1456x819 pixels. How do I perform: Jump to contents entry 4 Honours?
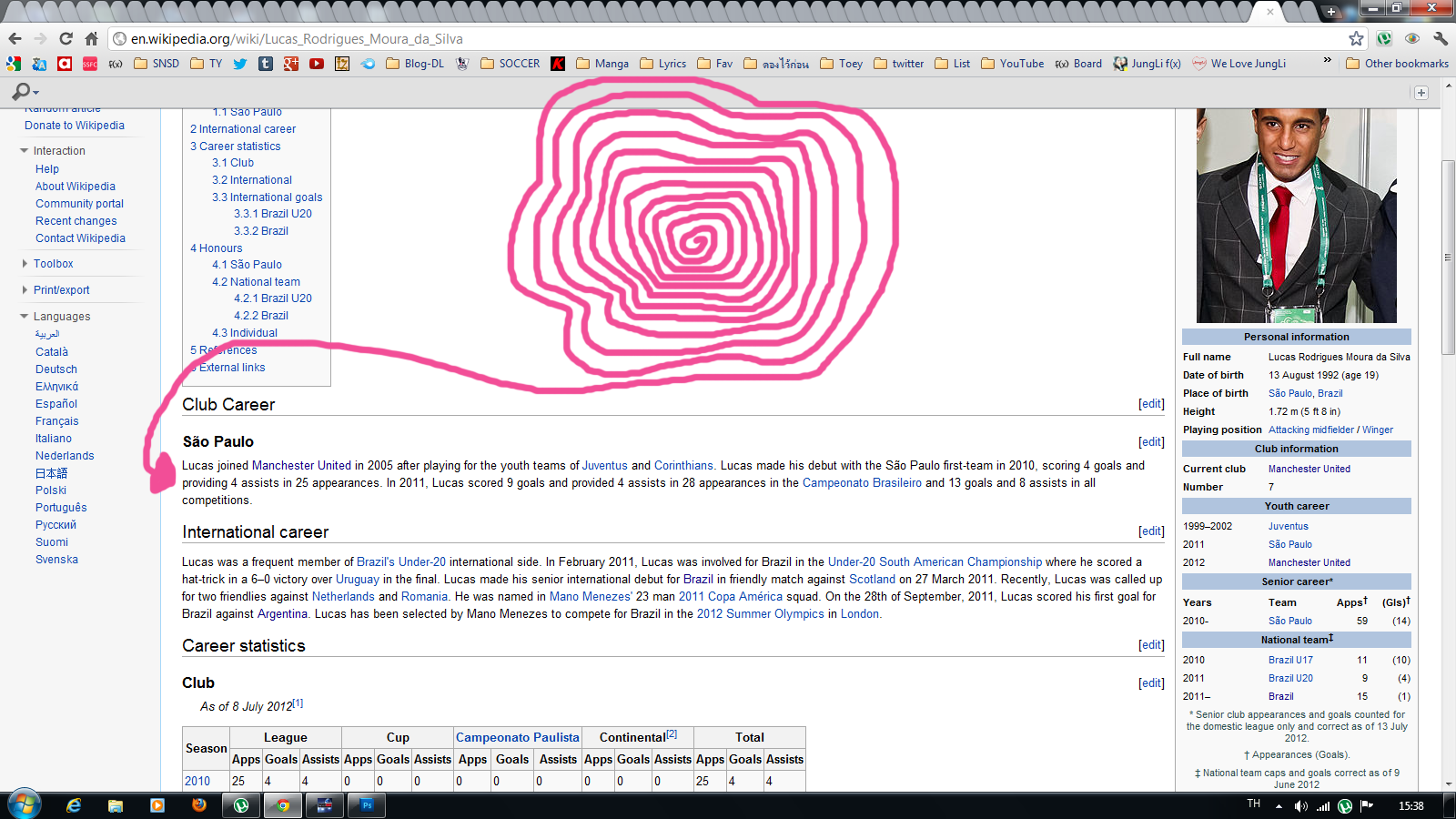(217, 248)
